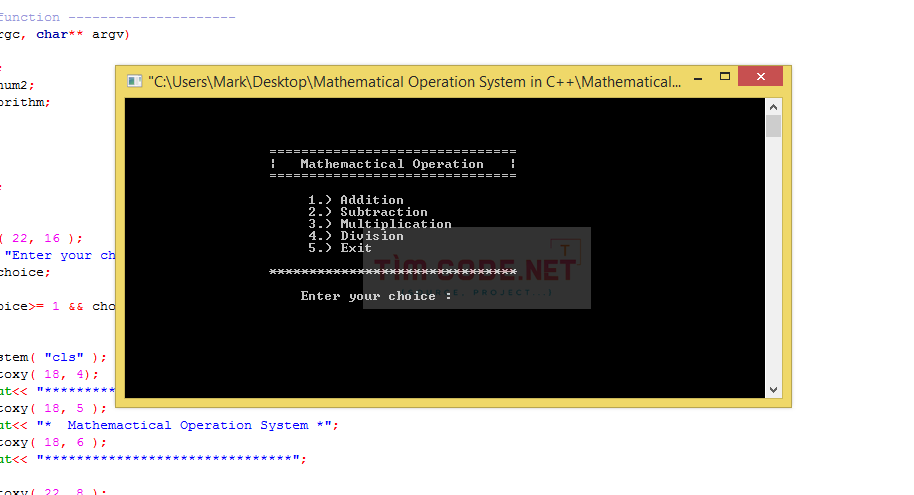
Task: Open the console window system menu icon
Action: point(135,82)
